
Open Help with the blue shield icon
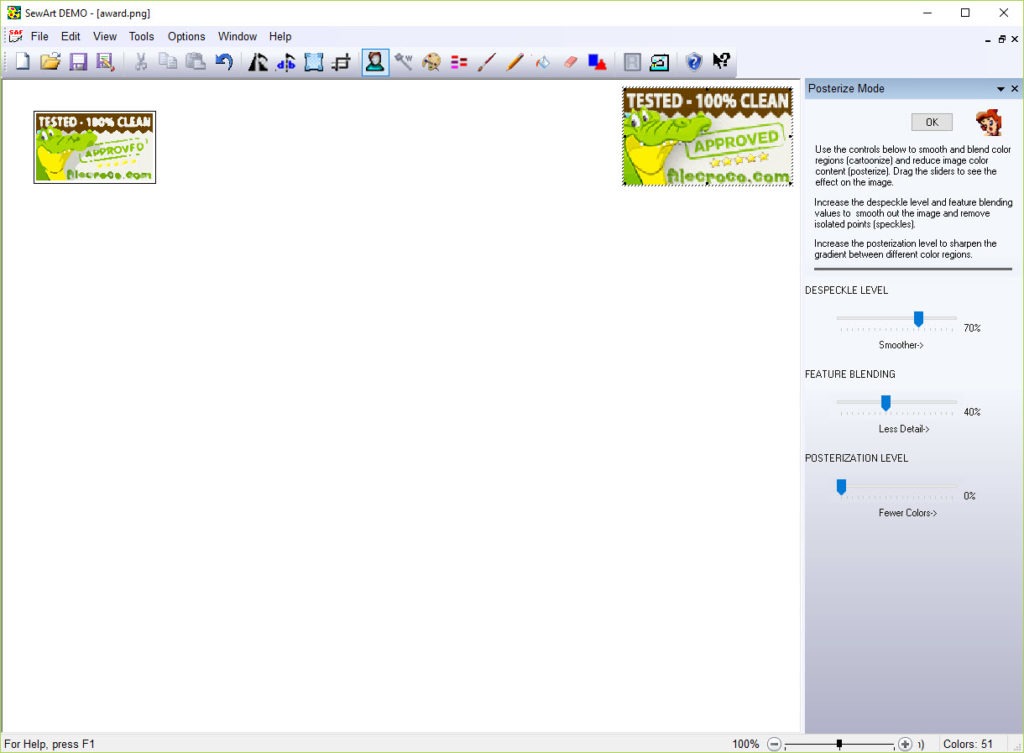pos(694,62)
